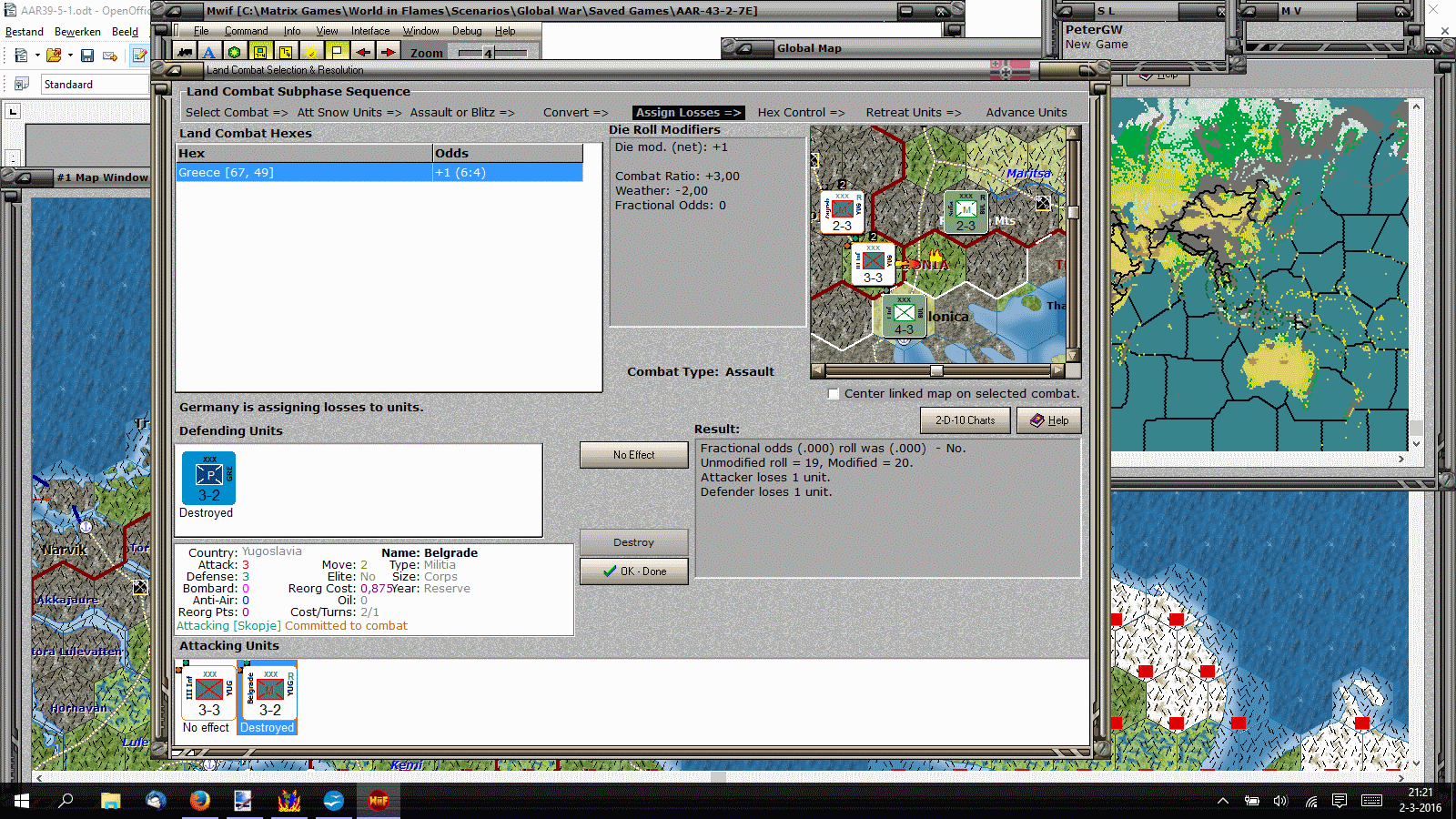This screenshot has width=1456, height=819.
Task: Click the OpenOffice save icon
Action: [x=87, y=56]
